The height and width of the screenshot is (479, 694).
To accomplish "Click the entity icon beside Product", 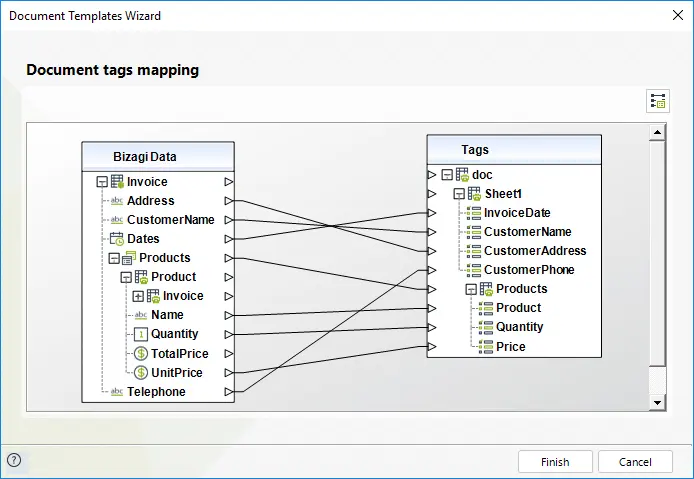I will [141, 277].
